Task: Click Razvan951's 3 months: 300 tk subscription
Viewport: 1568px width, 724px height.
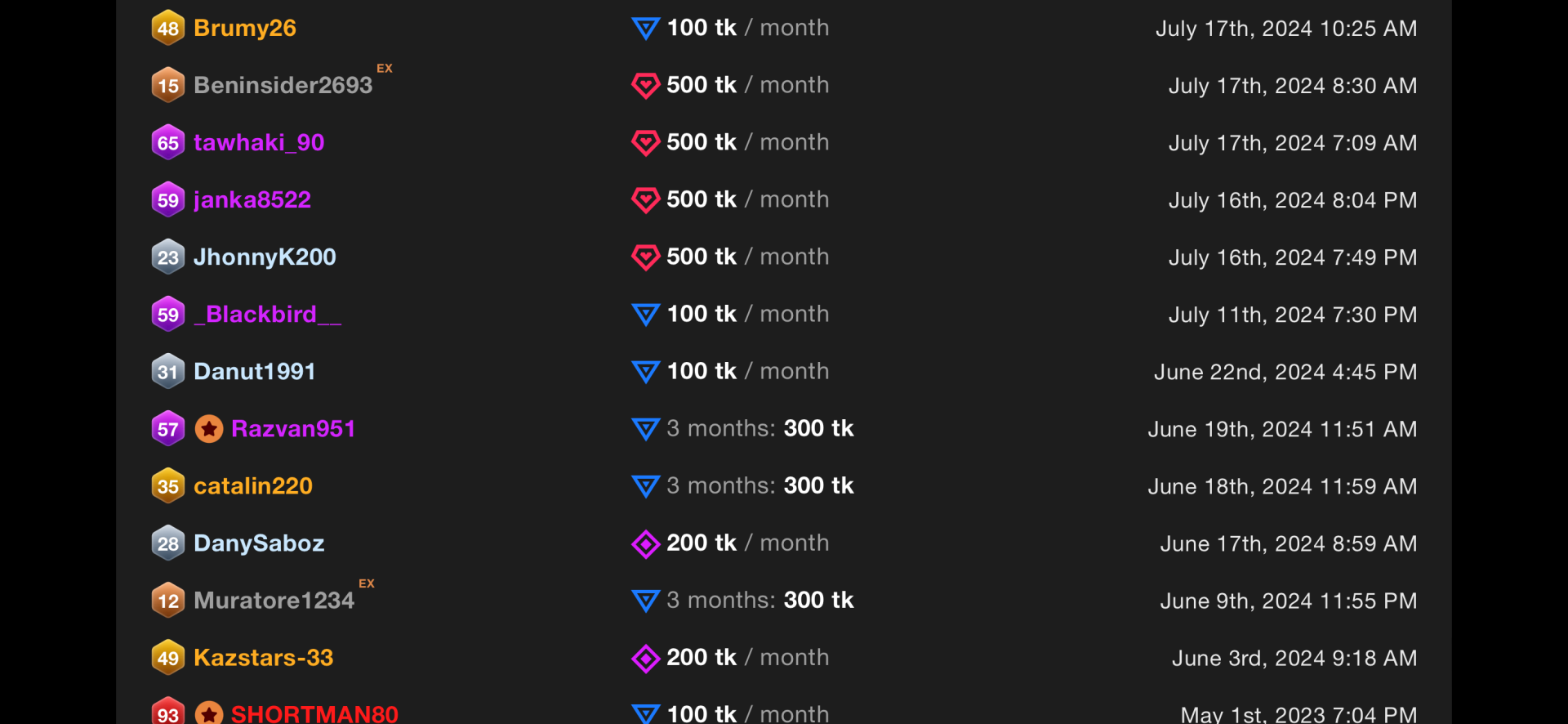Action: click(759, 429)
